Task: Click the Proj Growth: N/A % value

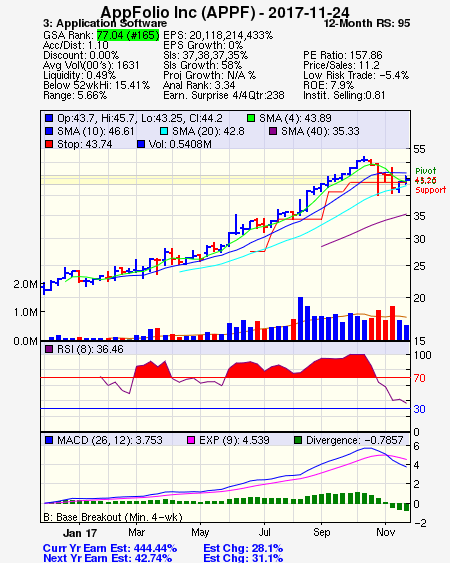Action: coord(210,75)
